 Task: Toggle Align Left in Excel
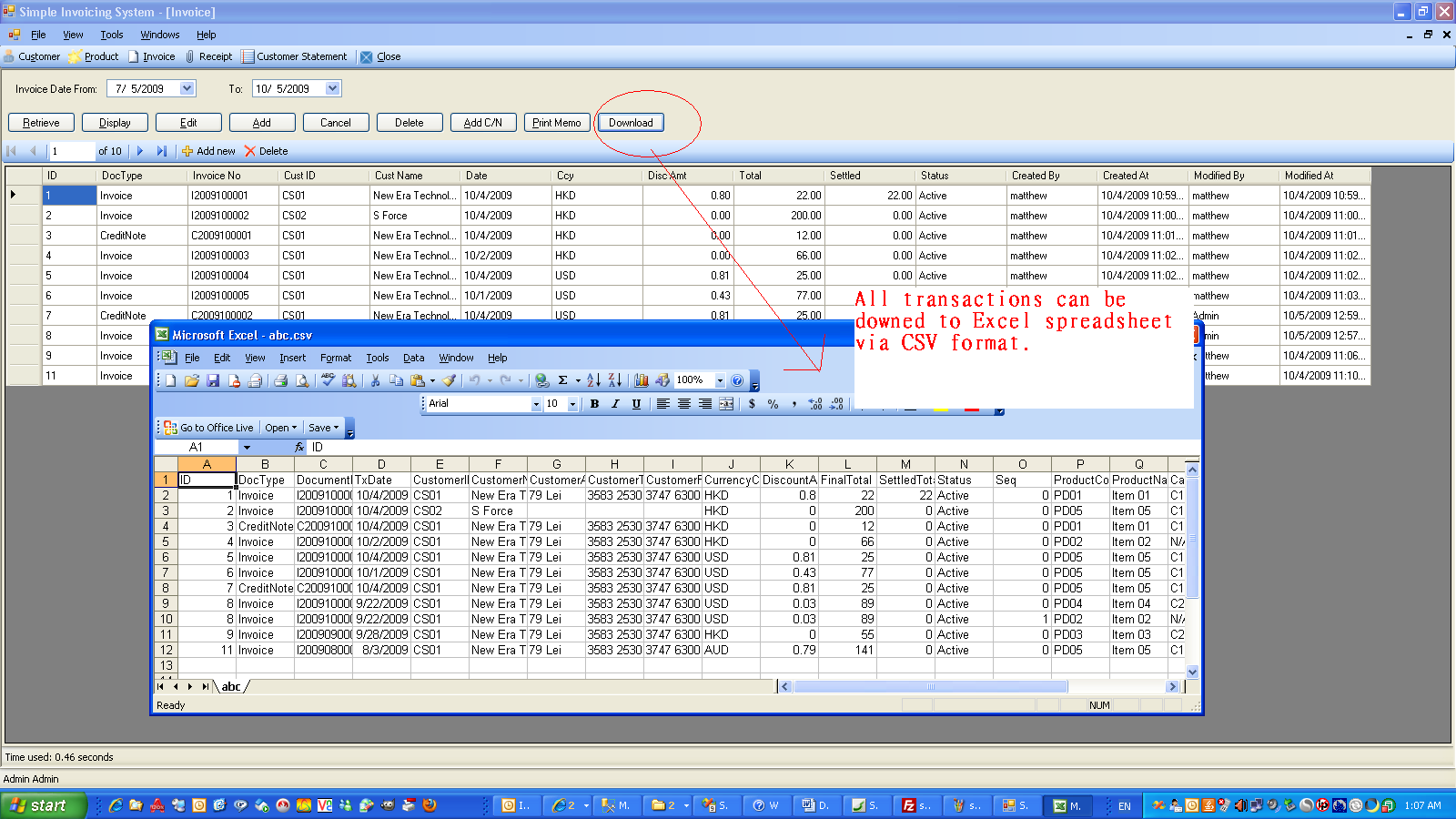[663, 404]
